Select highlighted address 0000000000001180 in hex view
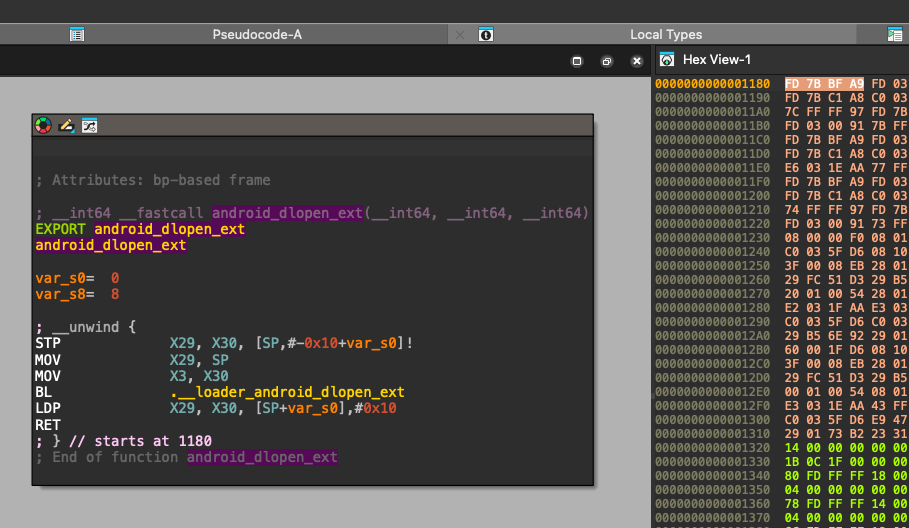This screenshot has height=528, width=909. coord(712,84)
